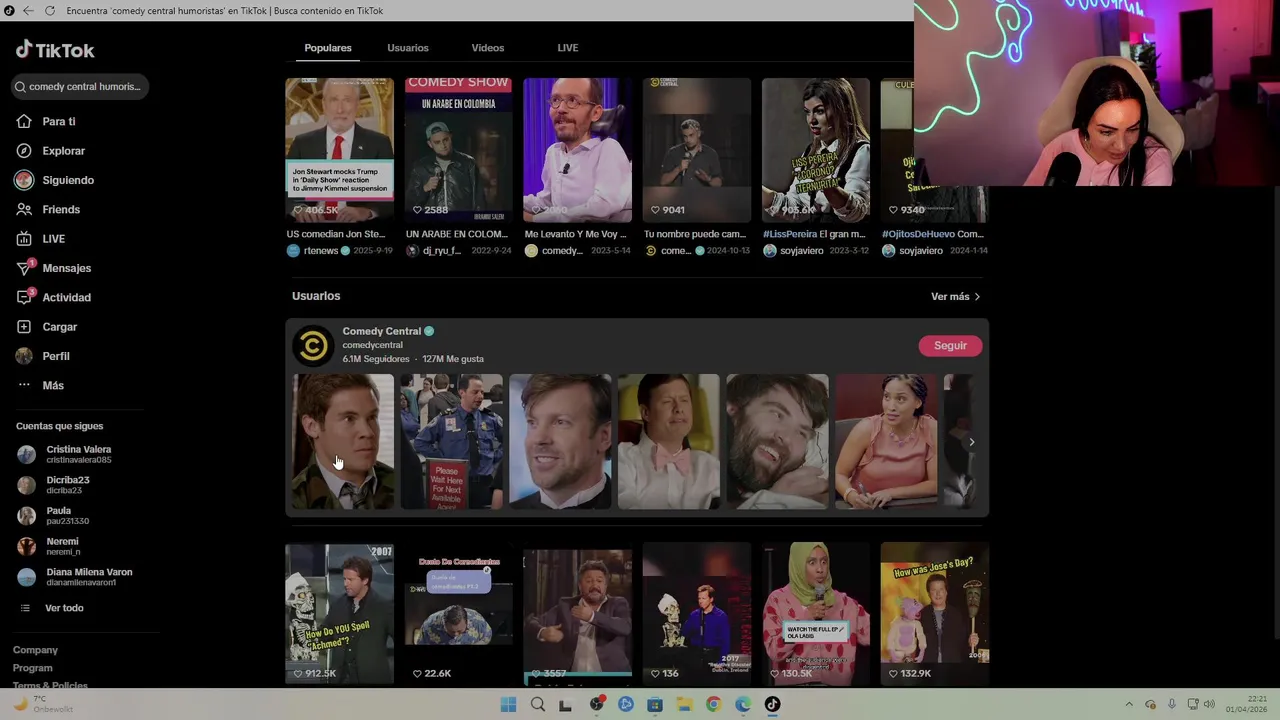Play the How was Jose's Day video
Screen dimensions: 1280x720
[x=935, y=614]
